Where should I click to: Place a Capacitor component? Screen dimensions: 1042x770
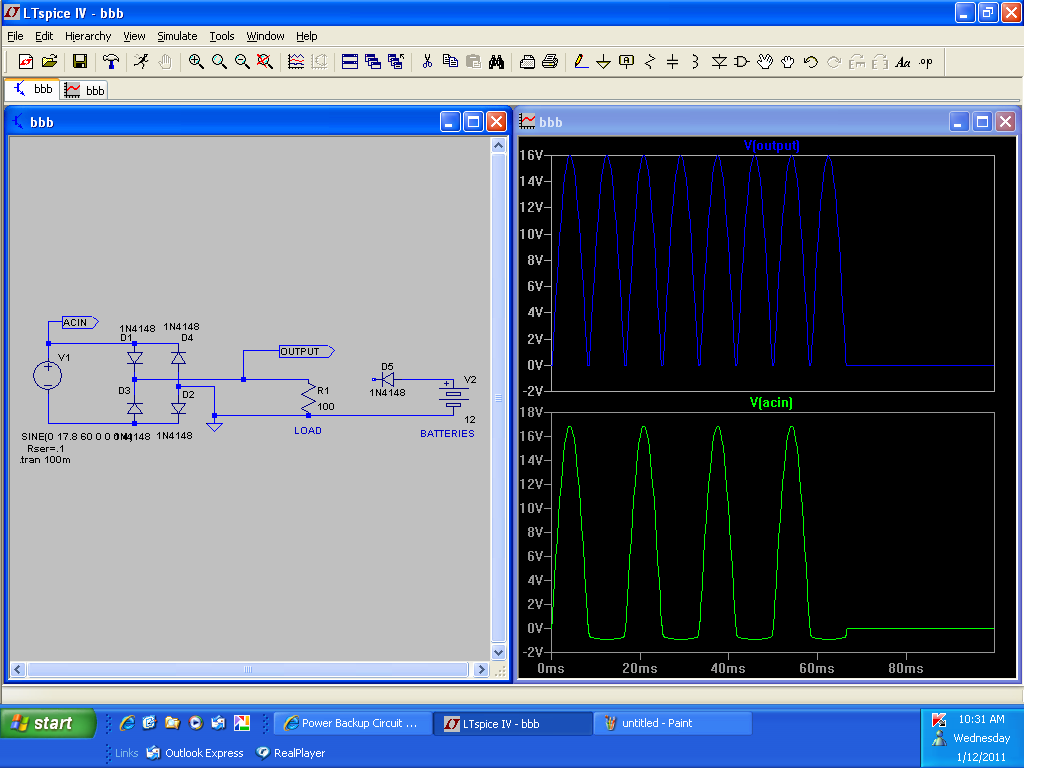[x=673, y=62]
